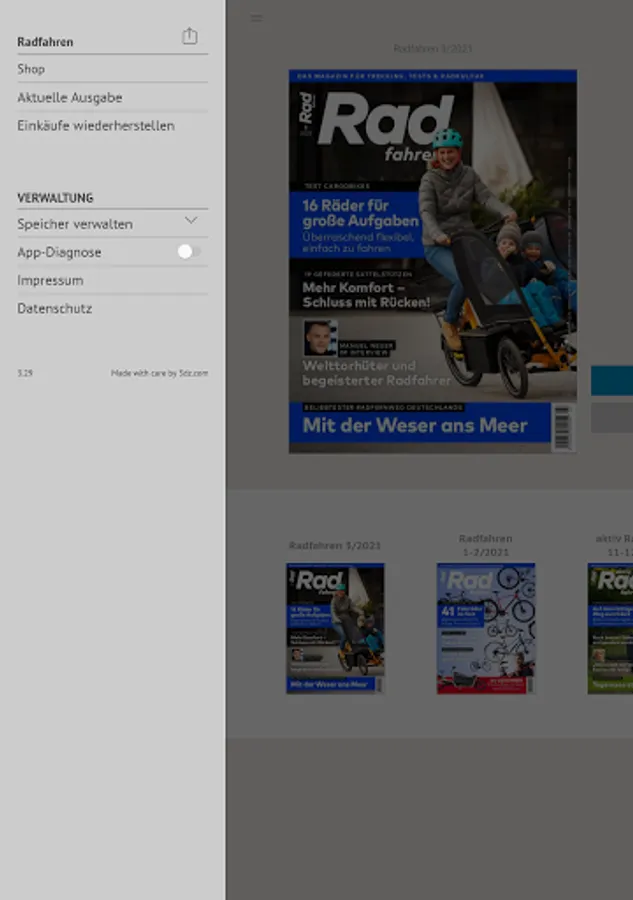
Task: Select Einkäufe wiederherstellen
Action: point(112,125)
